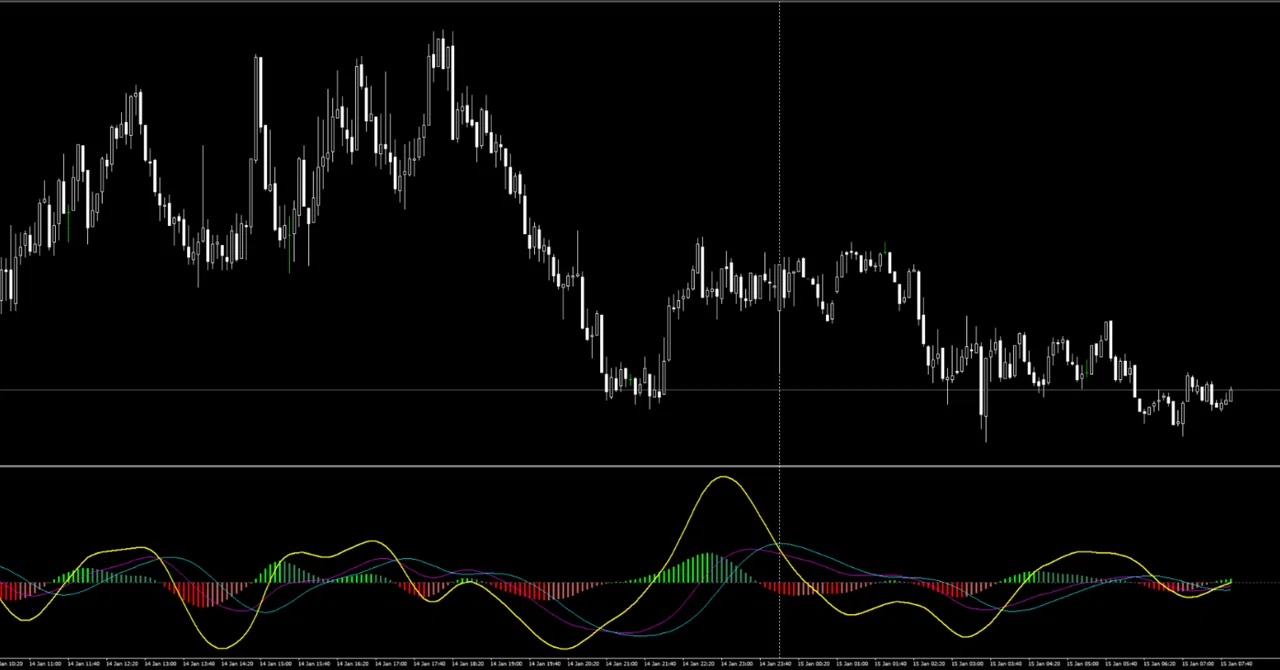Click the 14 Jan 21:00 time axis label

point(621,663)
